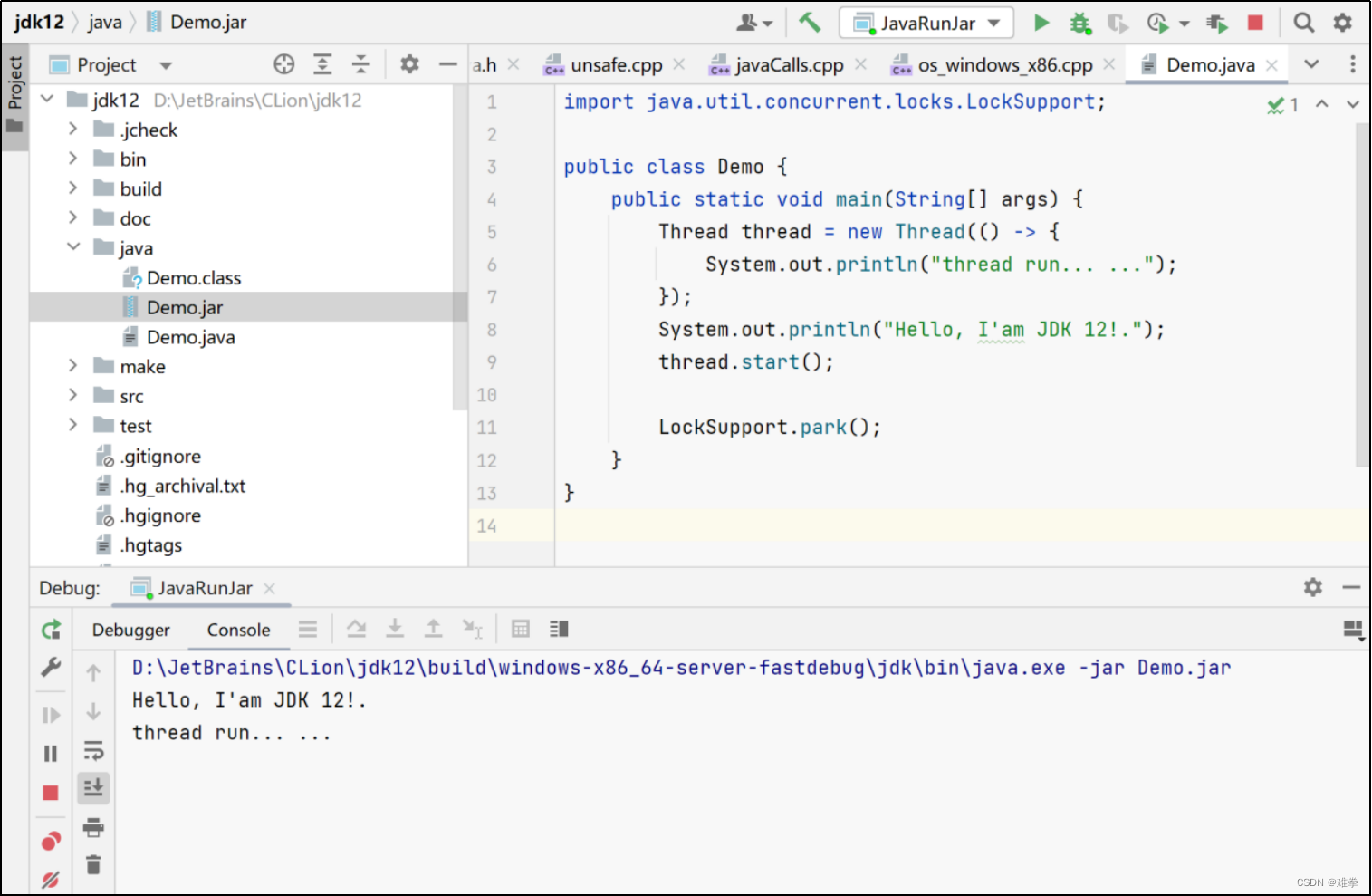The height and width of the screenshot is (896, 1372).
Task: Open Project panel options gear
Action: click(x=409, y=64)
